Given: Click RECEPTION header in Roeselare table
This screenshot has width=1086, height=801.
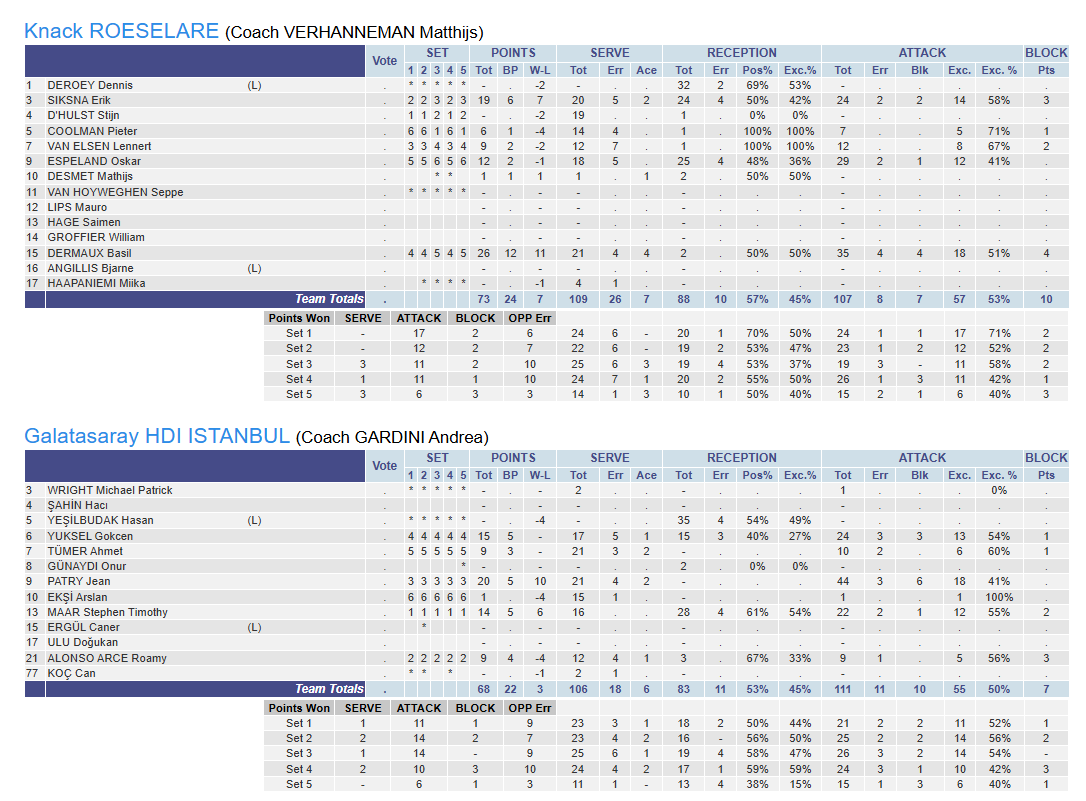Looking at the screenshot, I should tap(741, 53).
